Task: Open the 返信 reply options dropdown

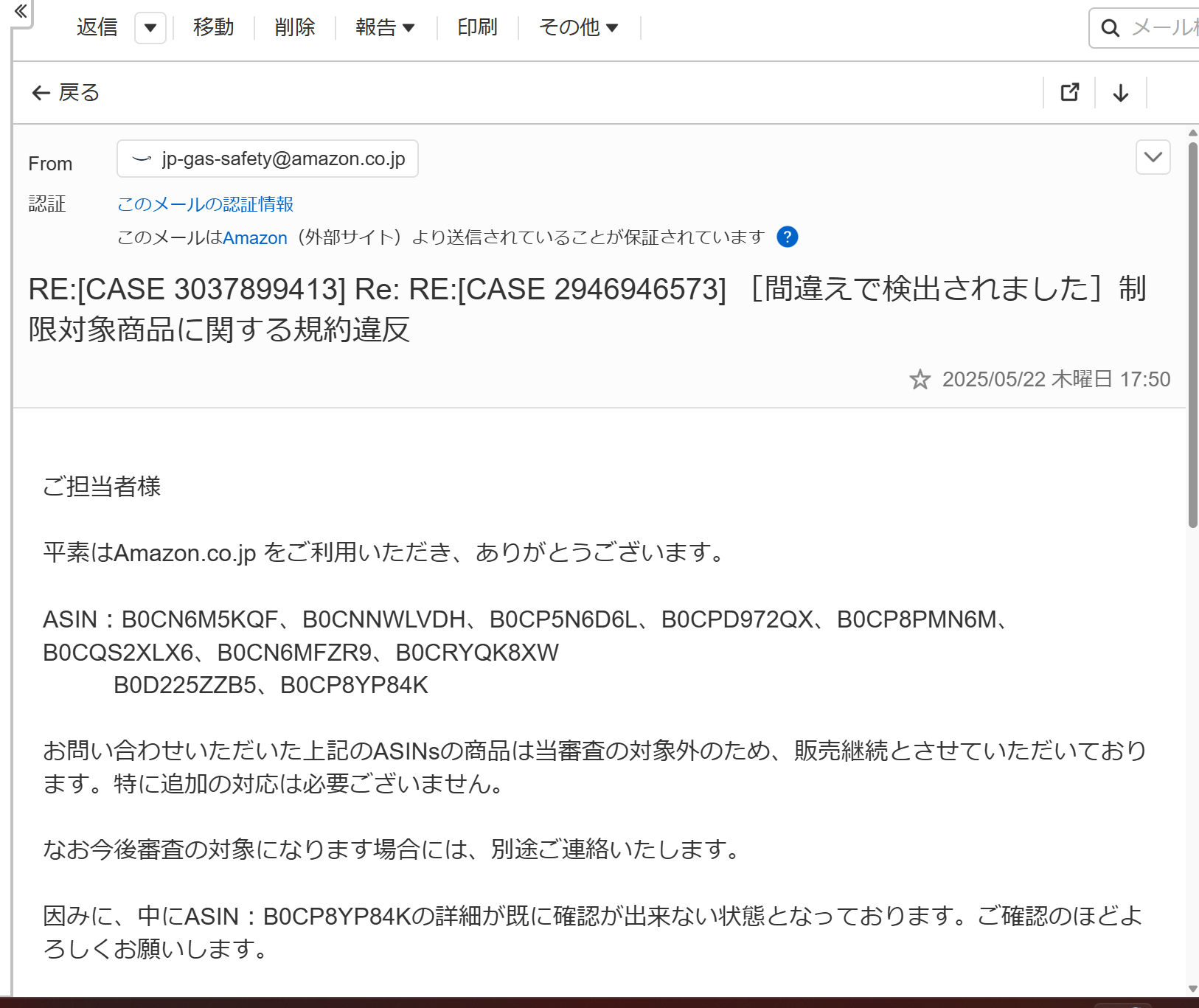Action: click(x=150, y=28)
